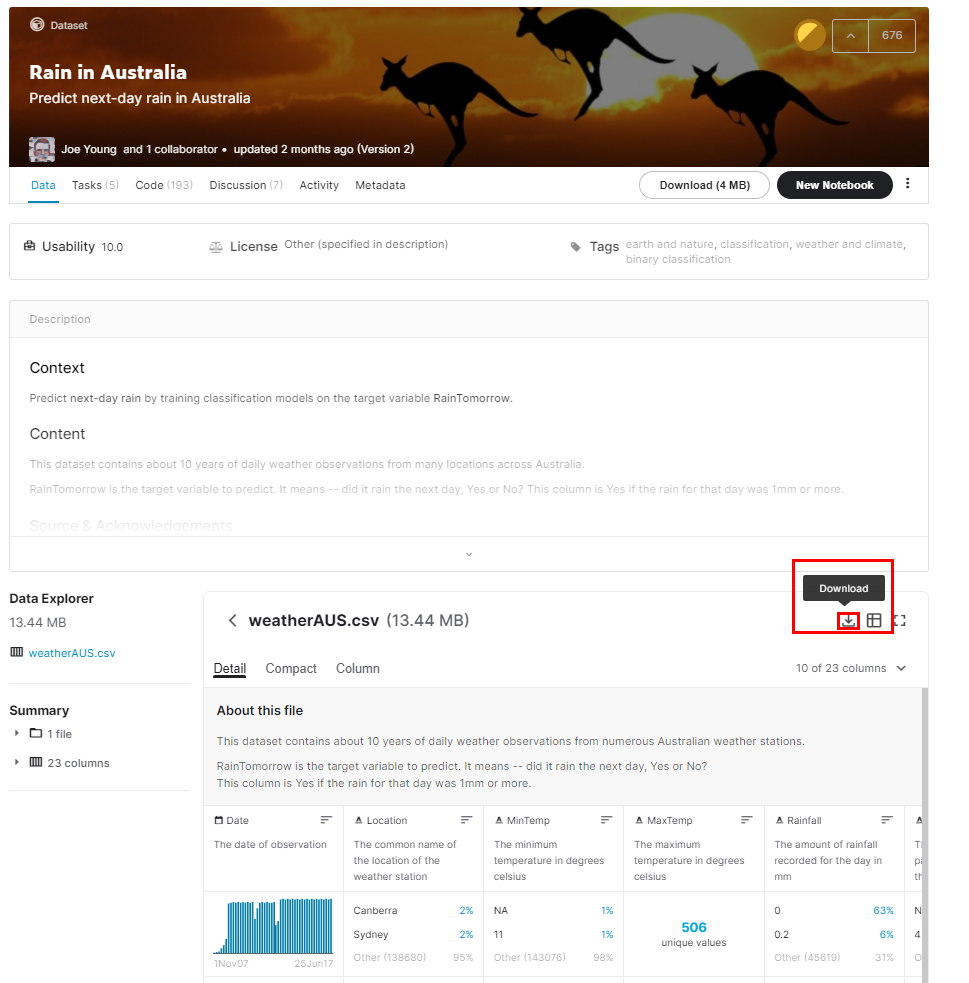Click the table icon beside weatherAUS.csv link
Screen dimensions: 969x983
(x=17, y=652)
